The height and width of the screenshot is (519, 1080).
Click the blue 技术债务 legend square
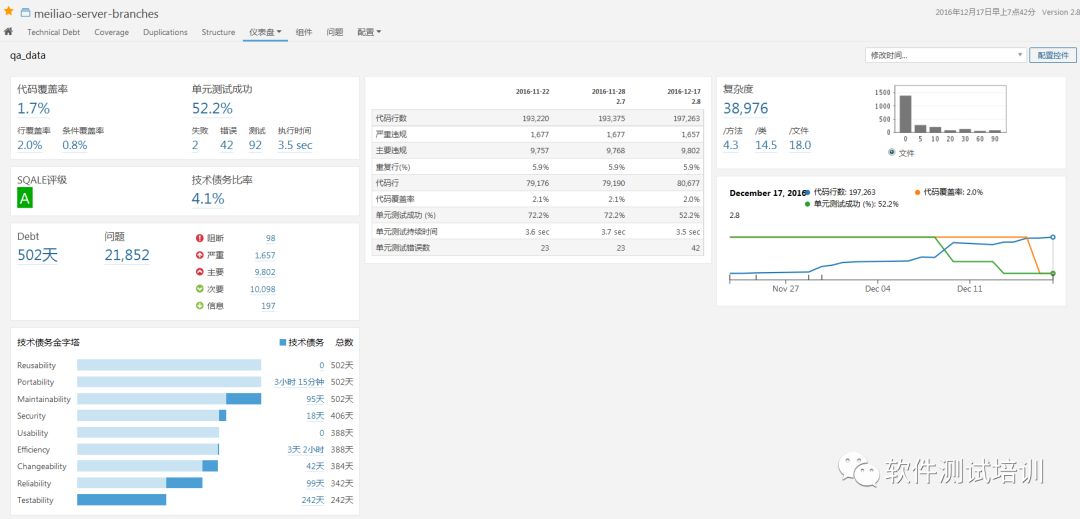point(282,343)
